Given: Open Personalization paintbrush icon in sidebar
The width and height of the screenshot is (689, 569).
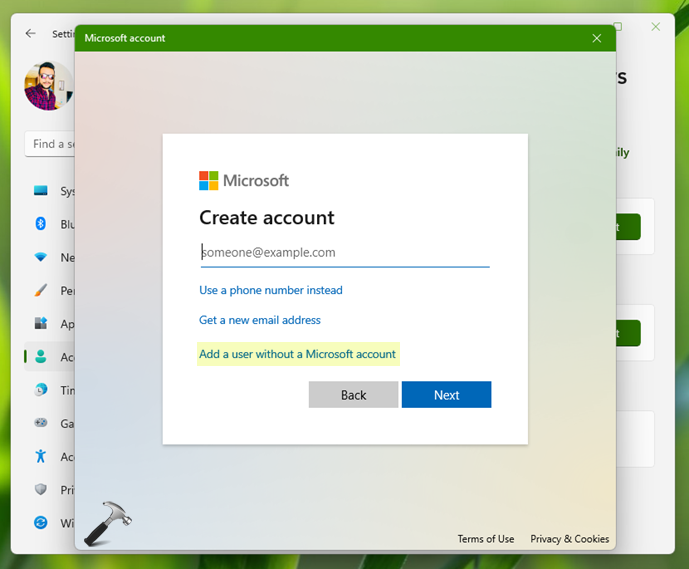Looking at the screenshot, I should tap(40, 290).
